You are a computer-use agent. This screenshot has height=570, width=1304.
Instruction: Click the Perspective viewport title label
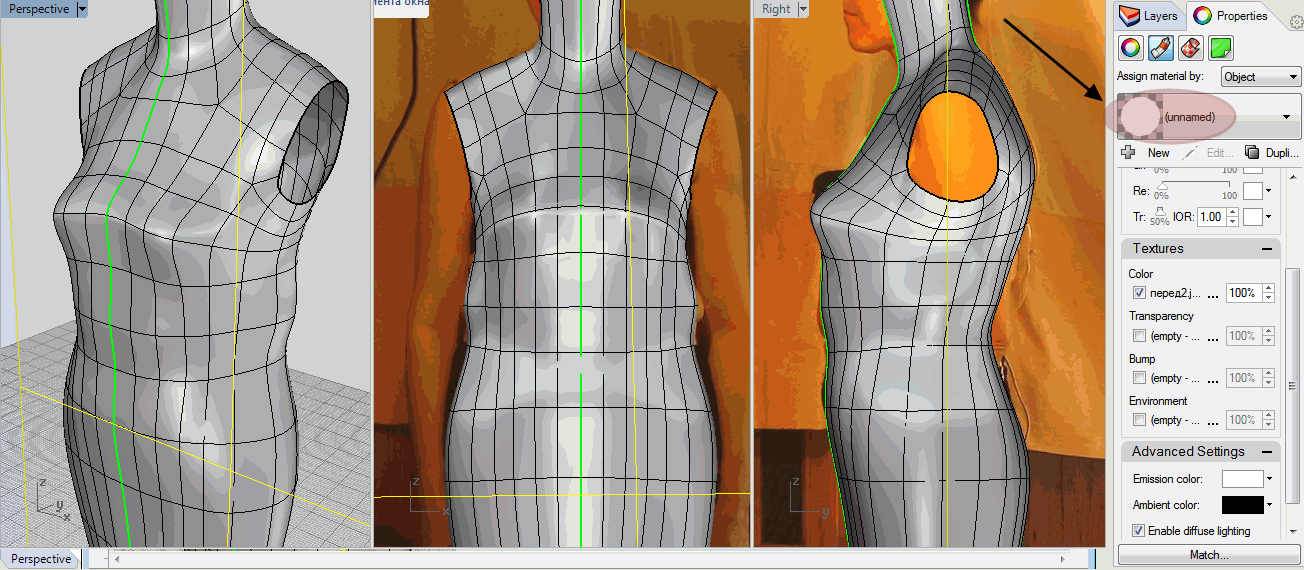click(x=39, y=9)
